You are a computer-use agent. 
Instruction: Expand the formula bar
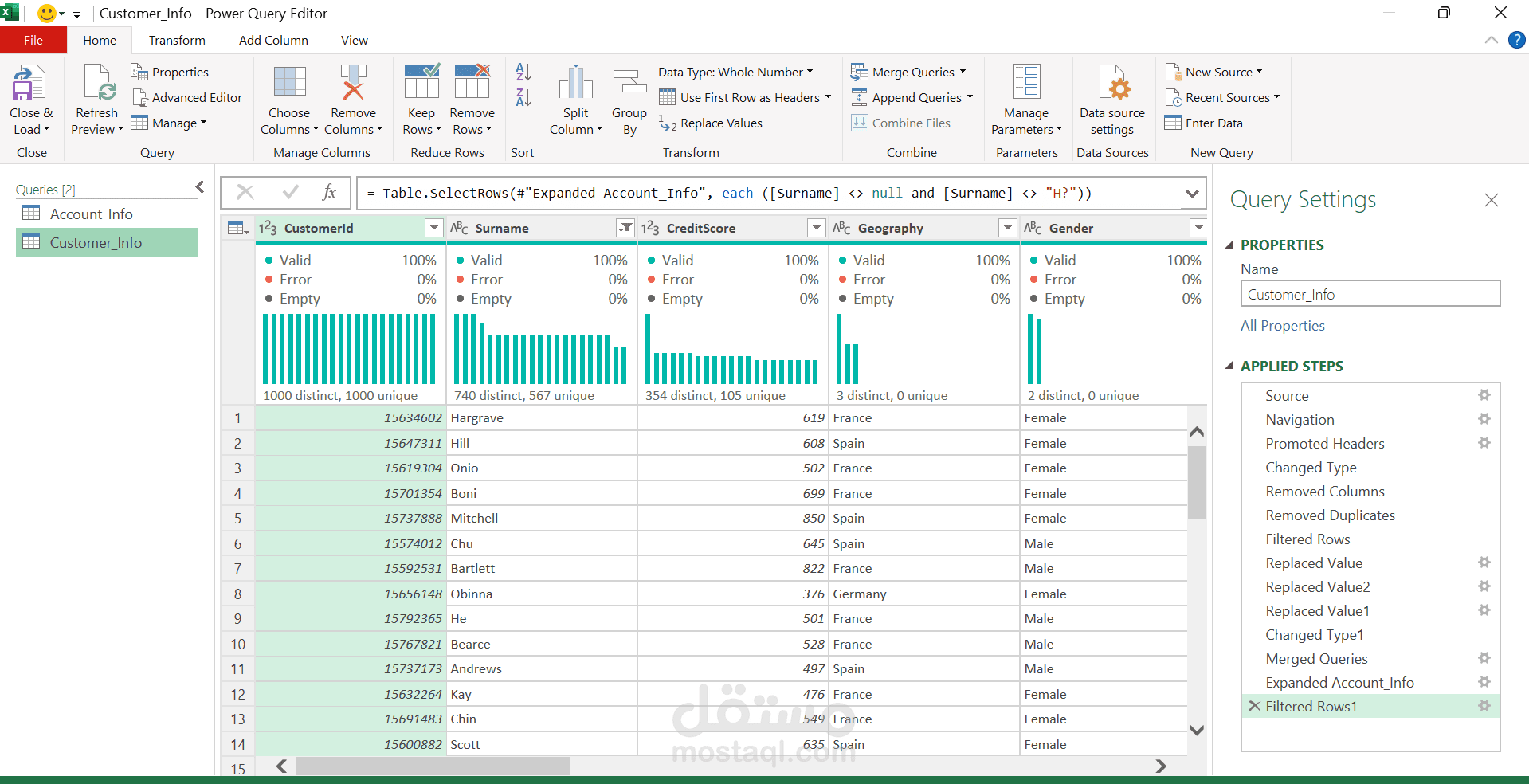1192,193
